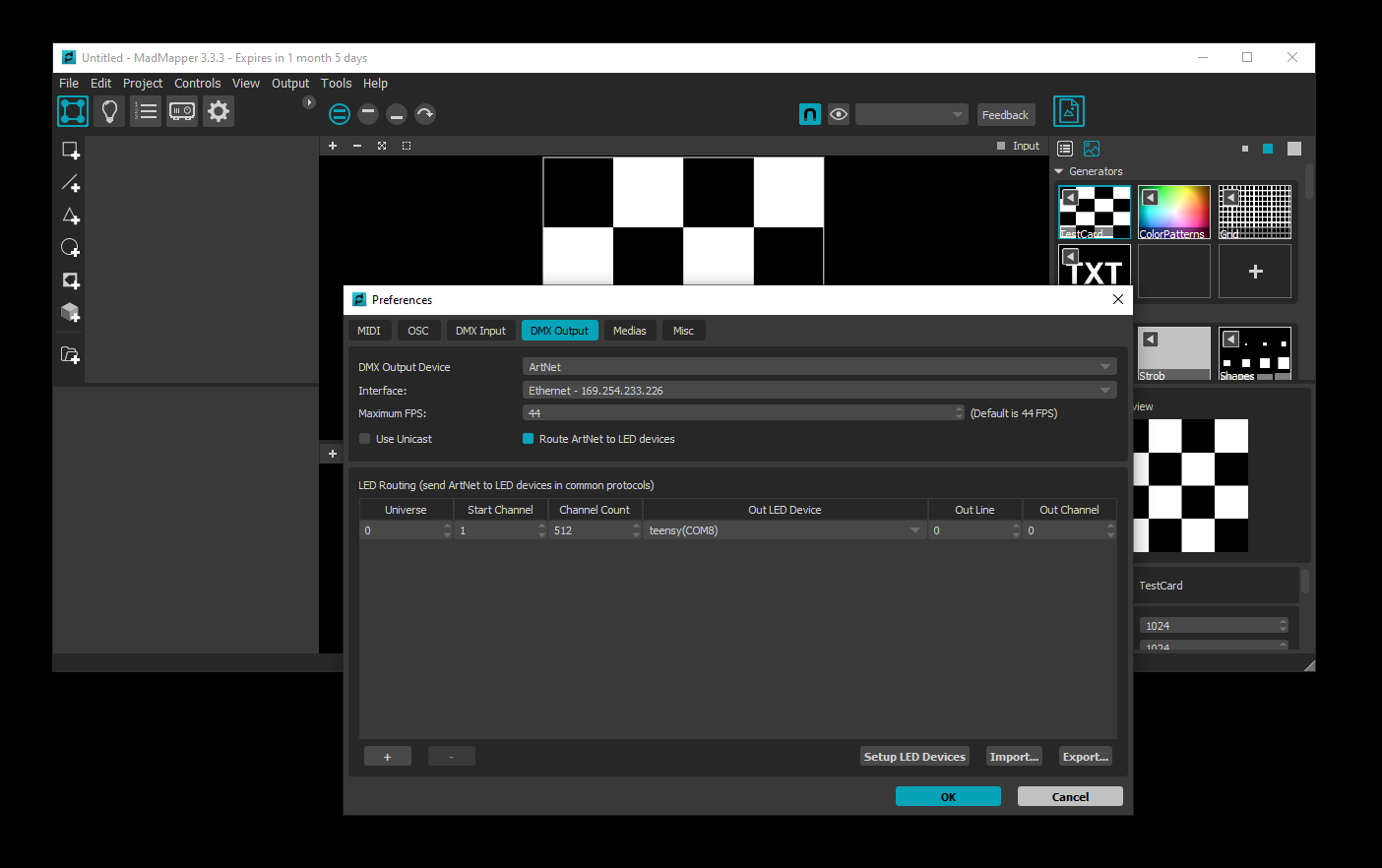The height and width of the screenshot is (868, 1382).
Task: Open the Out LED Device teensy(COM8) dropdown
Action: point(785,530)
